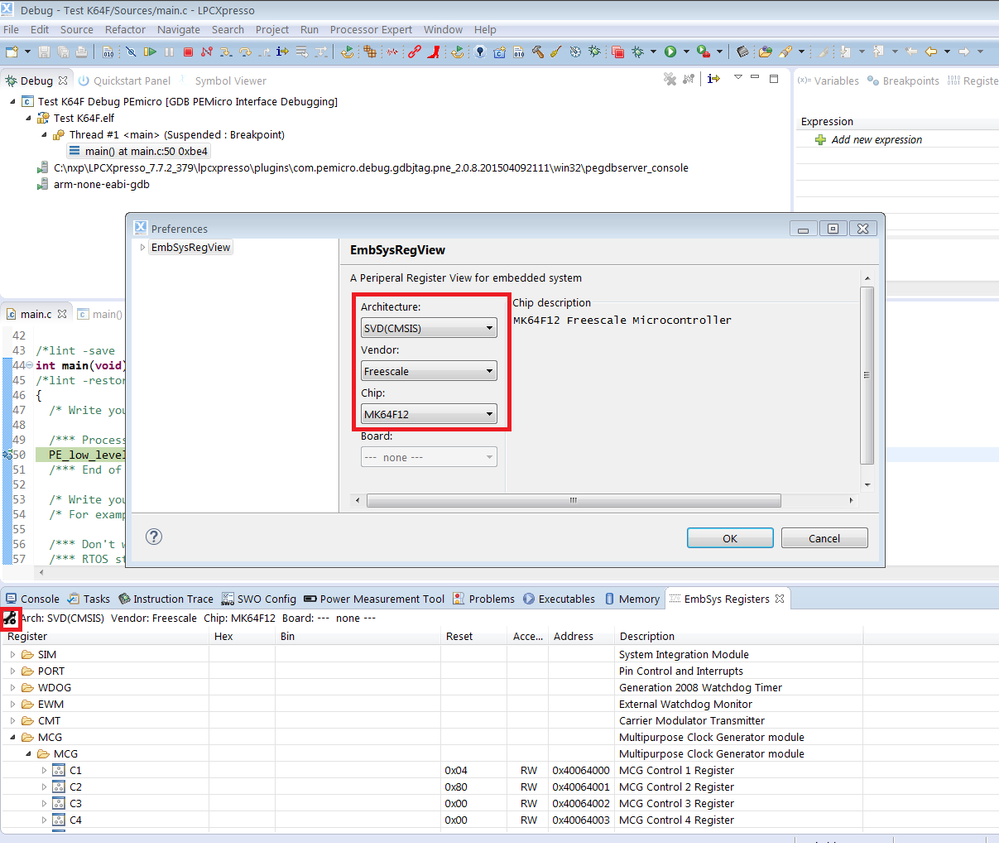Image resolution: width=999 pixels, height=843 pixels.
Task: Toggle Instruction Stepping Mode in main toolbar
Action: 282,52
